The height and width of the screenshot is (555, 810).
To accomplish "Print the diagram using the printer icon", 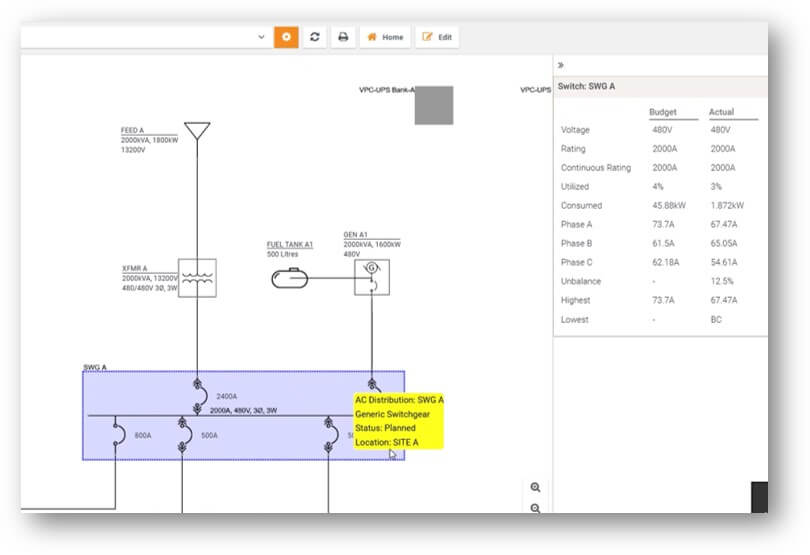I will [343, 37].
